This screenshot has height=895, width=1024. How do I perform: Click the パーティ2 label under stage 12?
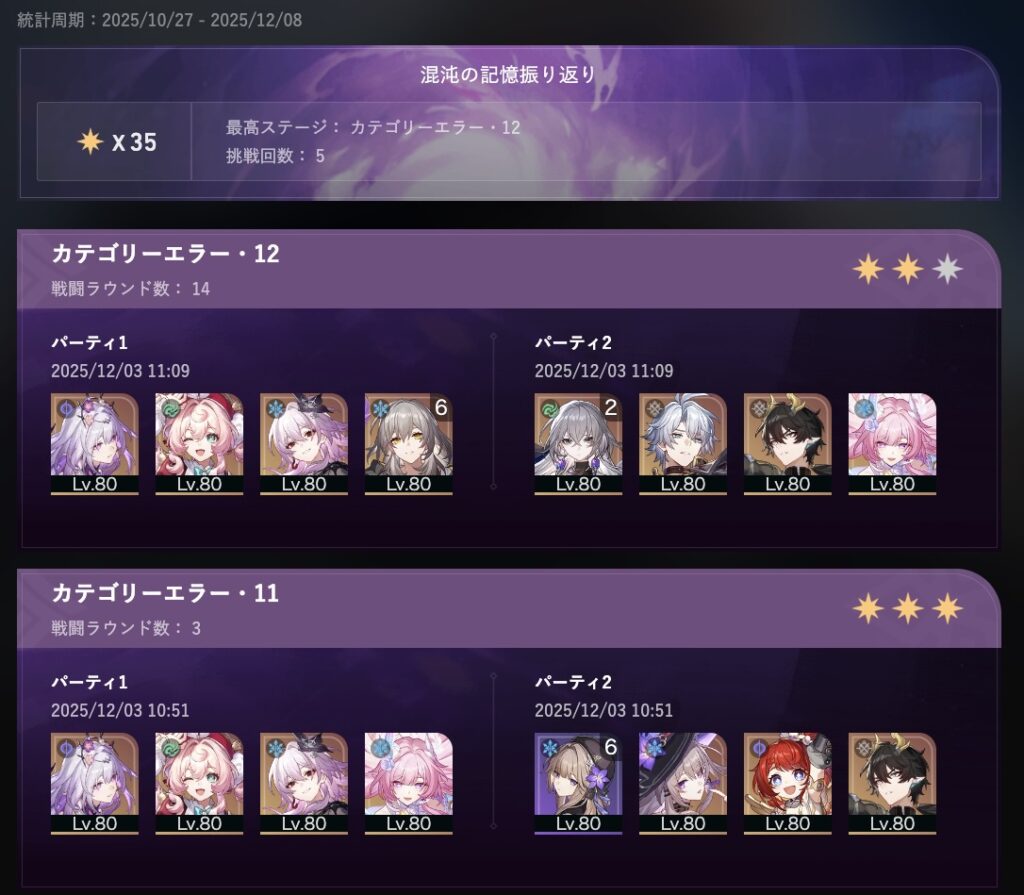pyautogui.click(x=573, y=342)
